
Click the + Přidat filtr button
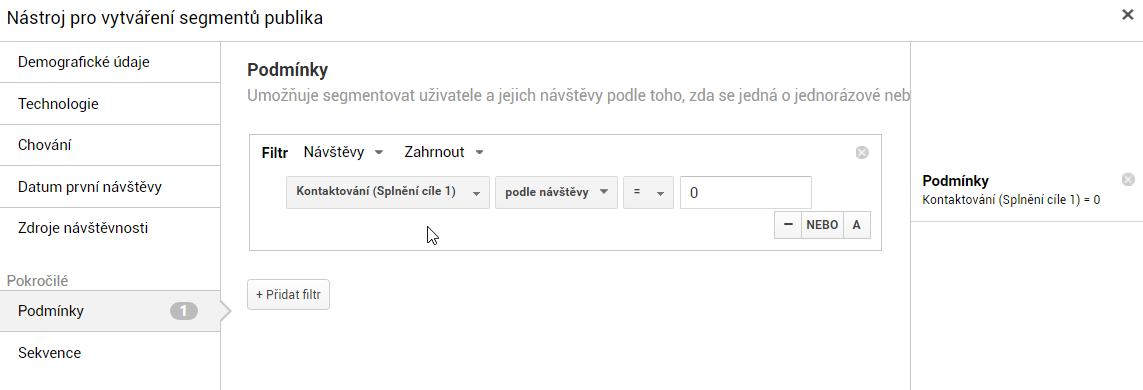[289, 295]
